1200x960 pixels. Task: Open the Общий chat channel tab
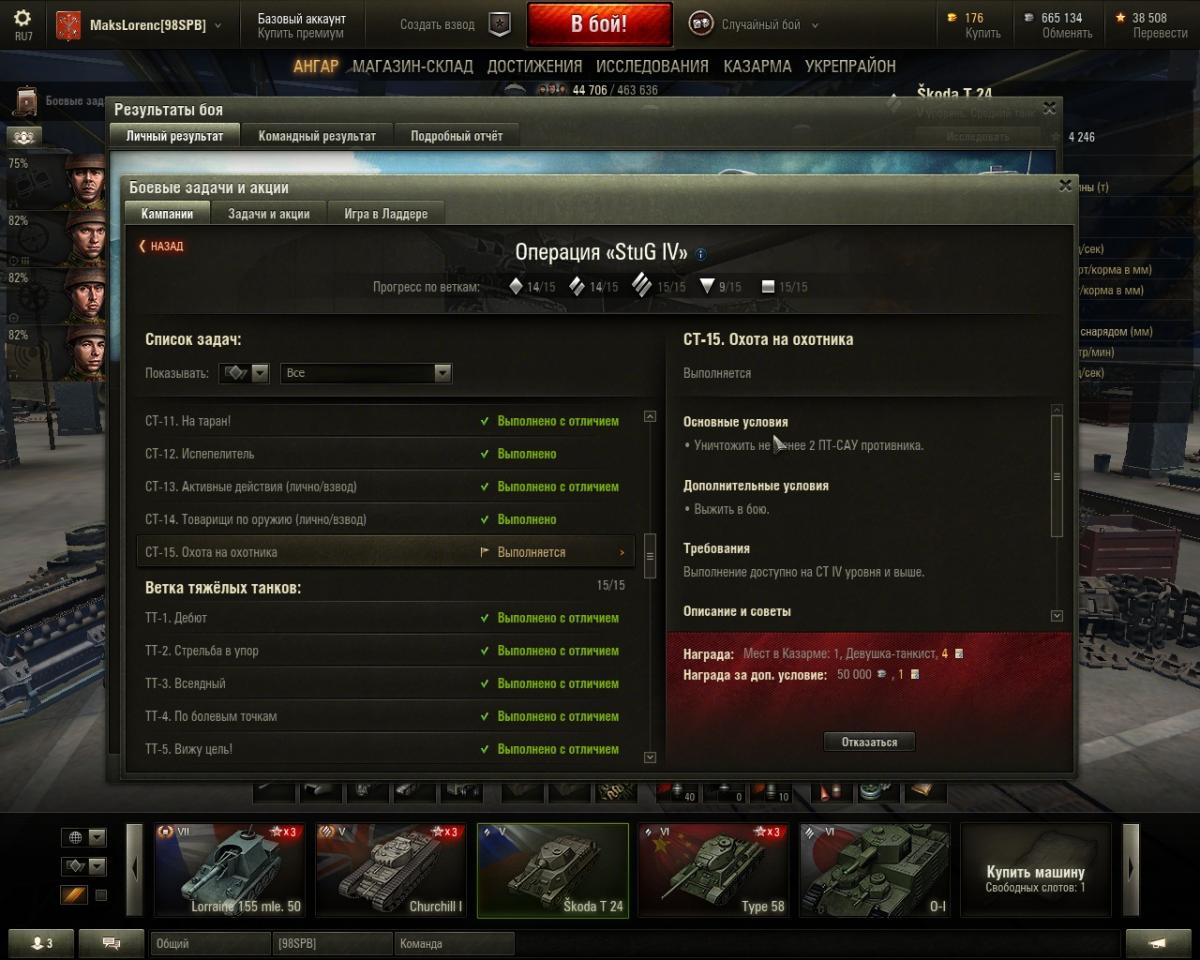[210, 943]
